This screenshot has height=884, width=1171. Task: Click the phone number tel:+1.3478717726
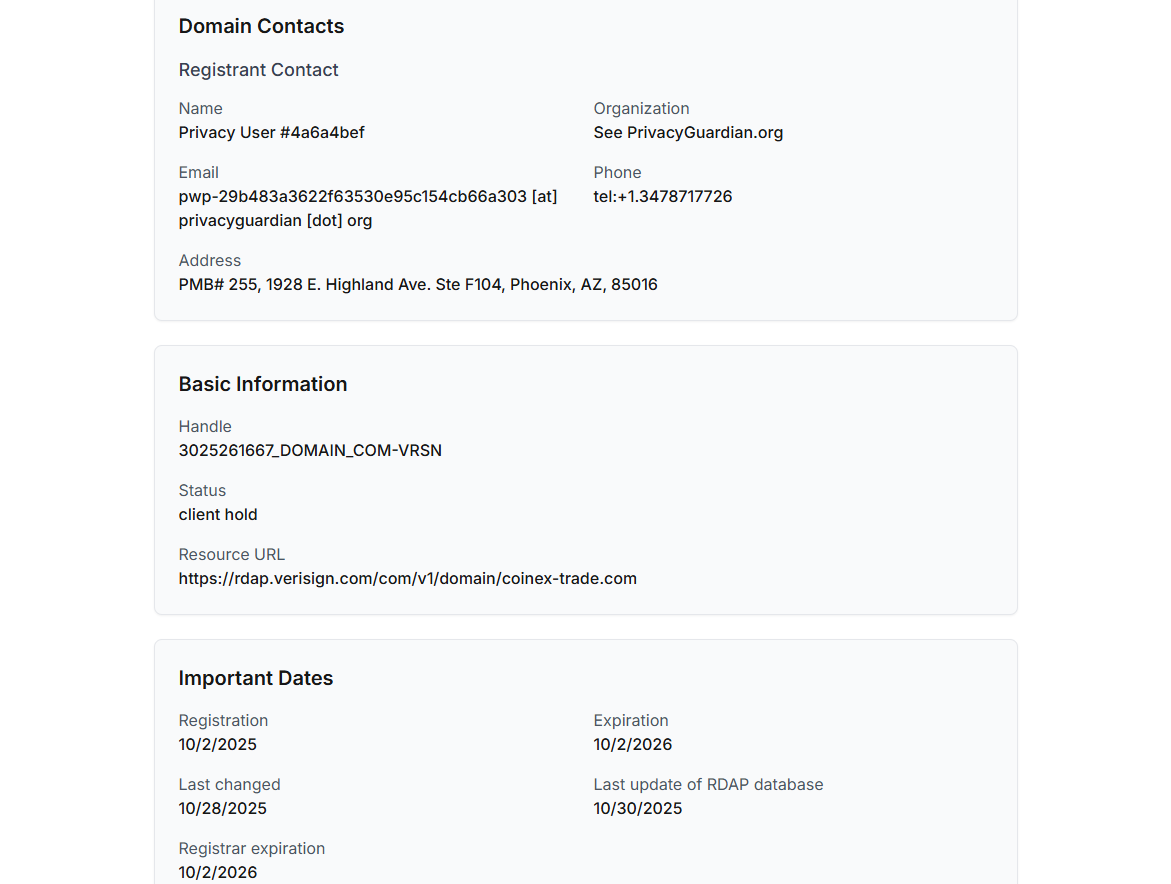[x=662, y=197]
